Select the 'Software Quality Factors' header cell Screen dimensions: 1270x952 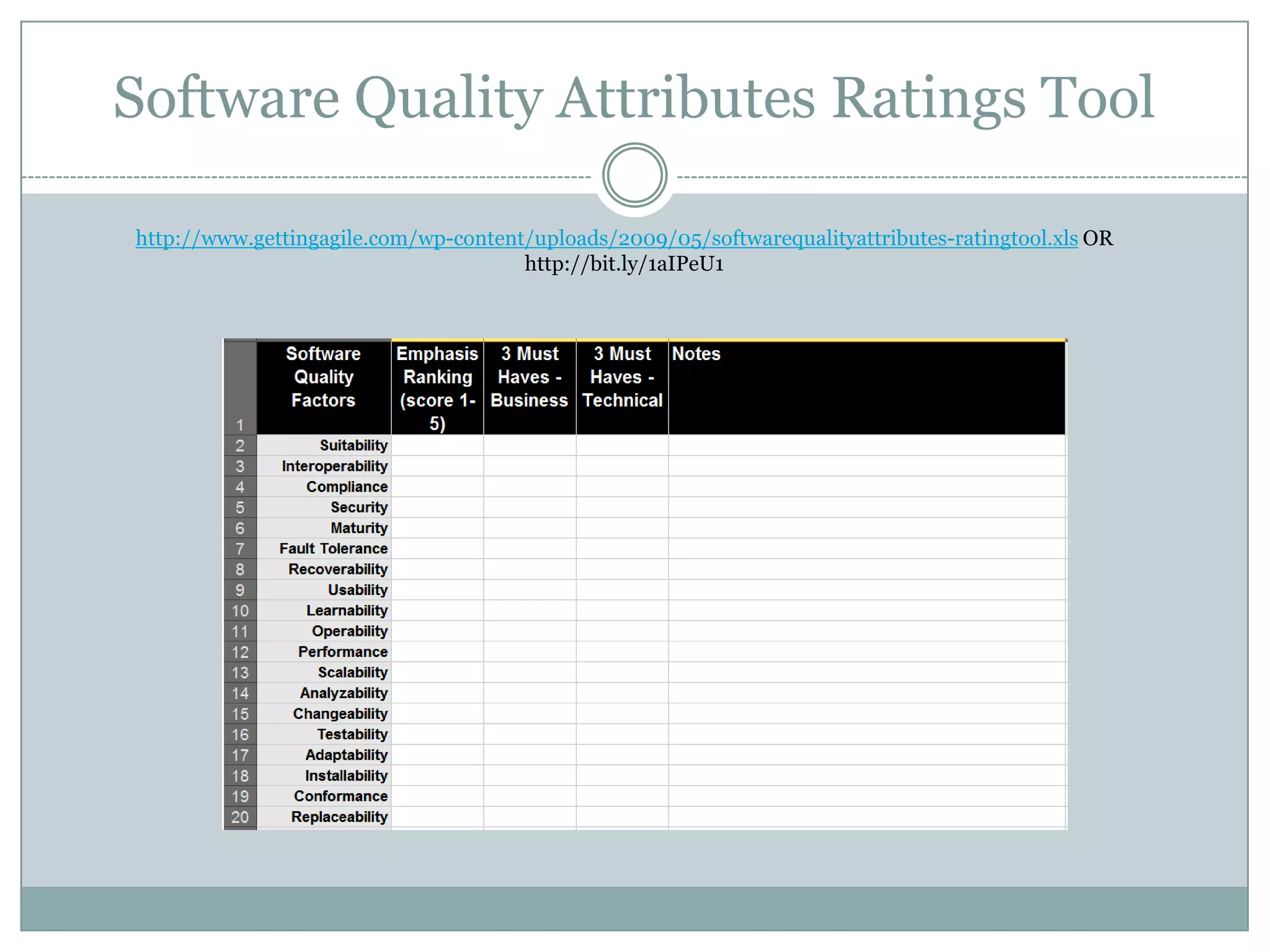(x=324, y=388)
